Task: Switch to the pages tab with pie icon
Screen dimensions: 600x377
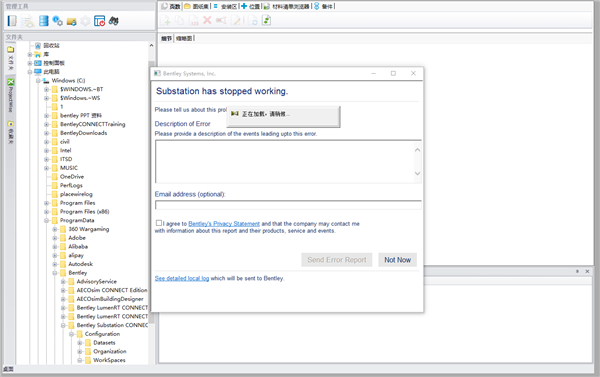Action: click(x=171, y=6)
